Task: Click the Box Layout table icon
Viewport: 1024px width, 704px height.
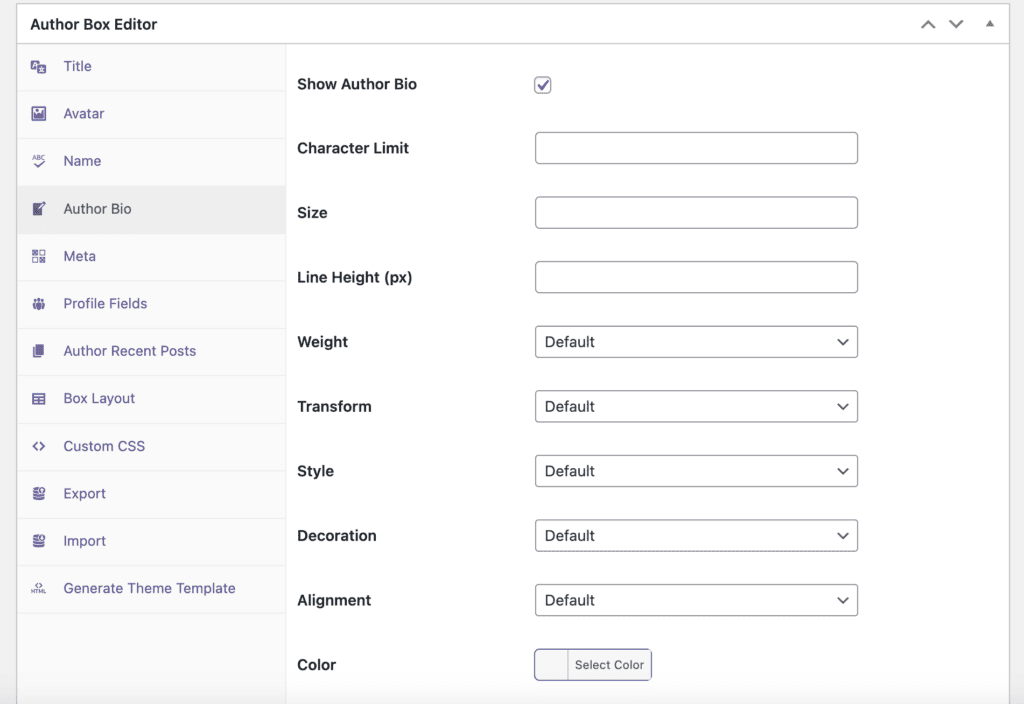Action: [40, 398]
